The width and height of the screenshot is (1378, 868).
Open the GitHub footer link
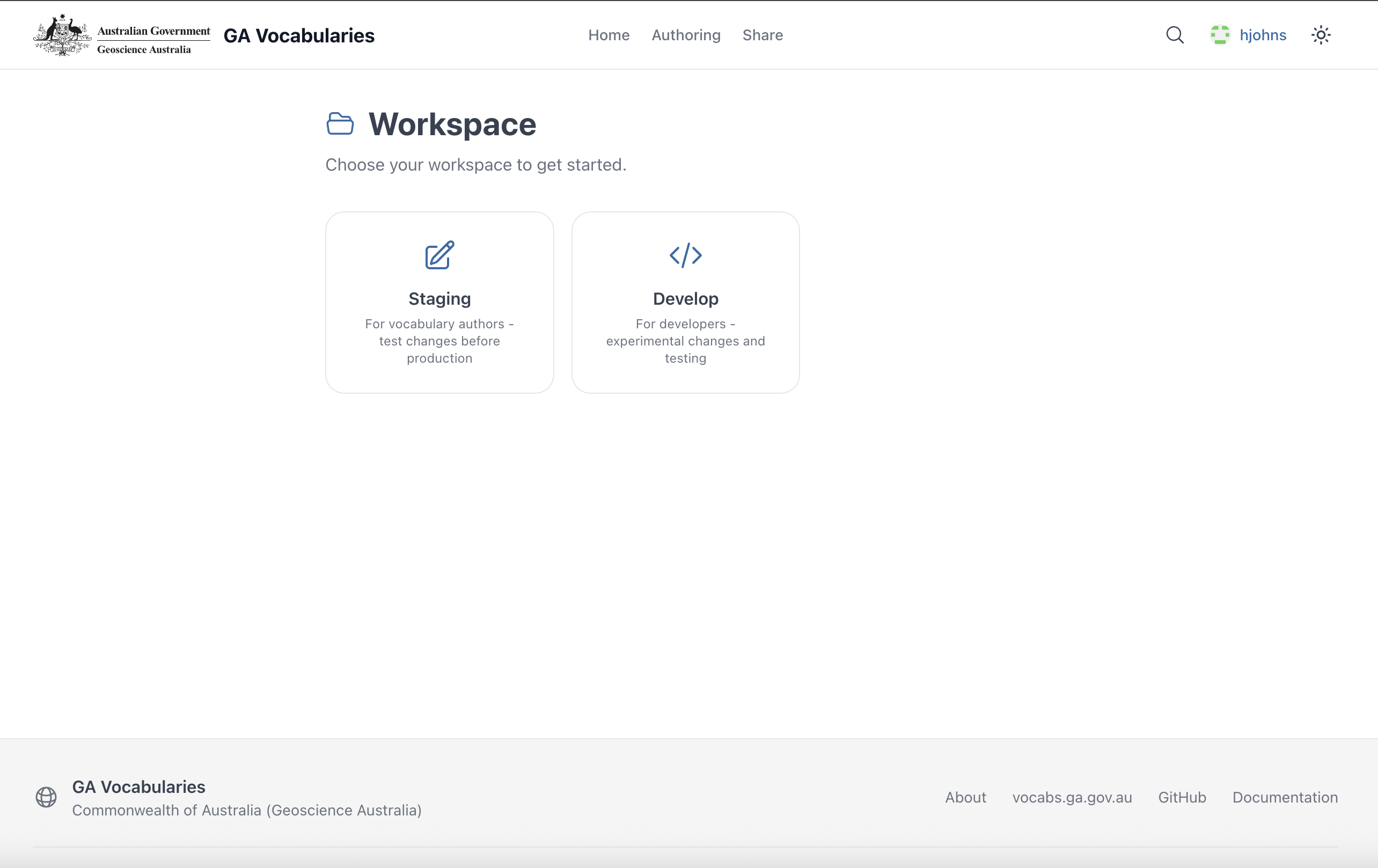(x=1182, y=797)
